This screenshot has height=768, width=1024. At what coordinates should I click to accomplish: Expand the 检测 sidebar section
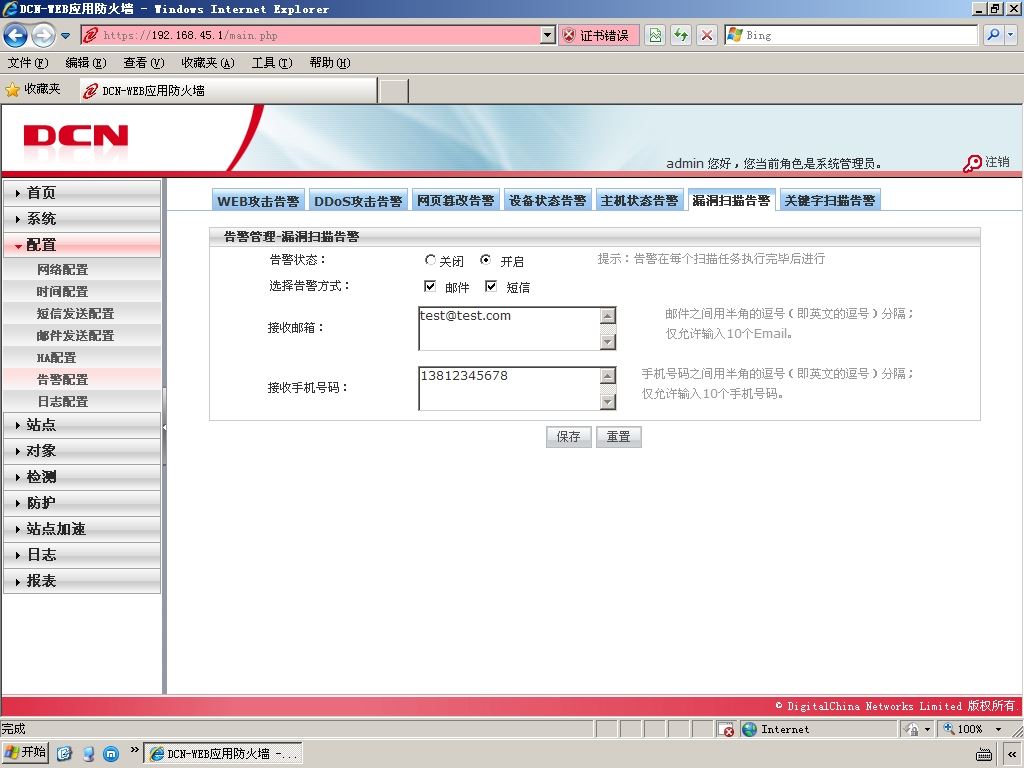click(82, 477)
